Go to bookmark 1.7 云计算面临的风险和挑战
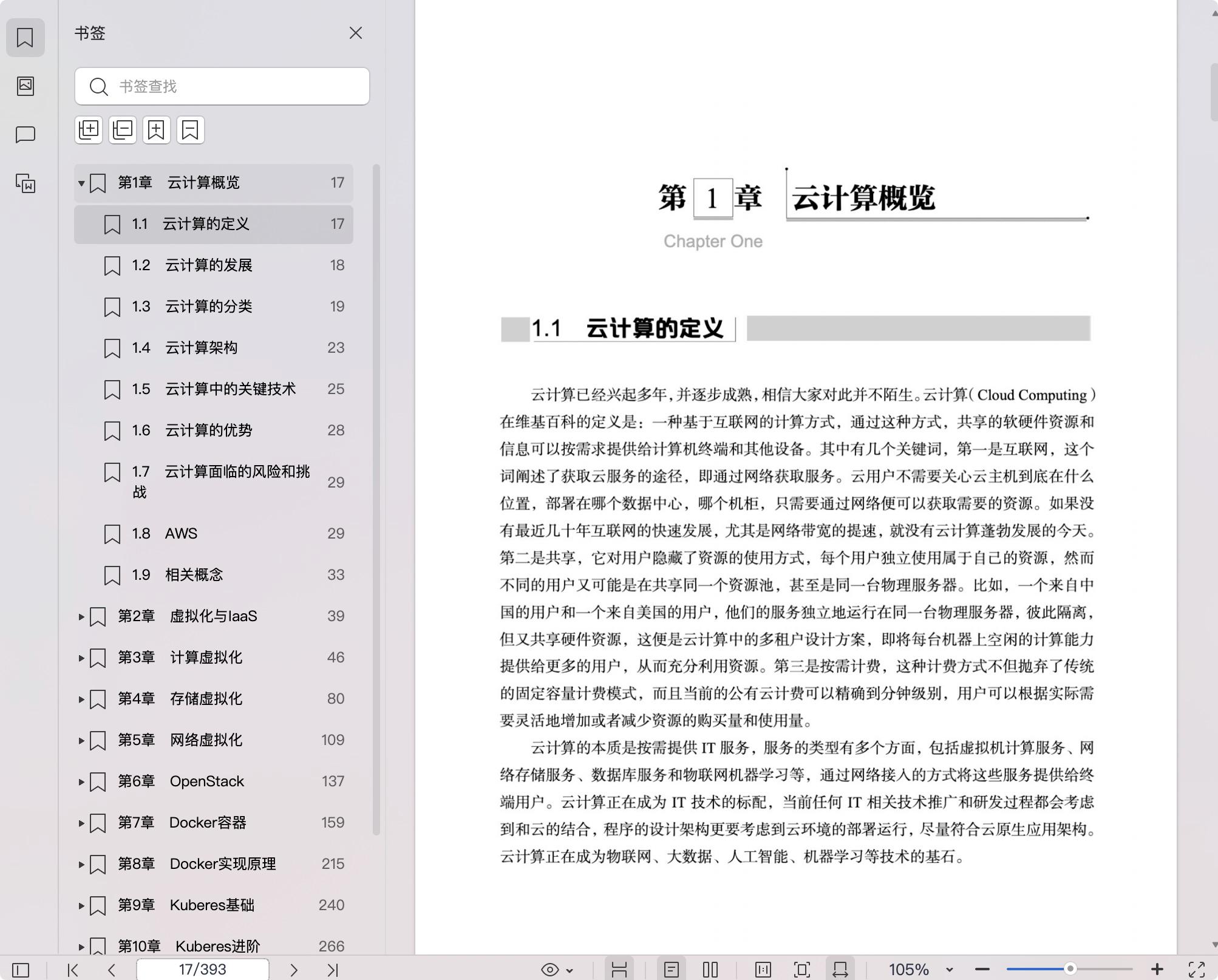The width and height of the screenshot is (1218, 980). (x=214, y=482)
